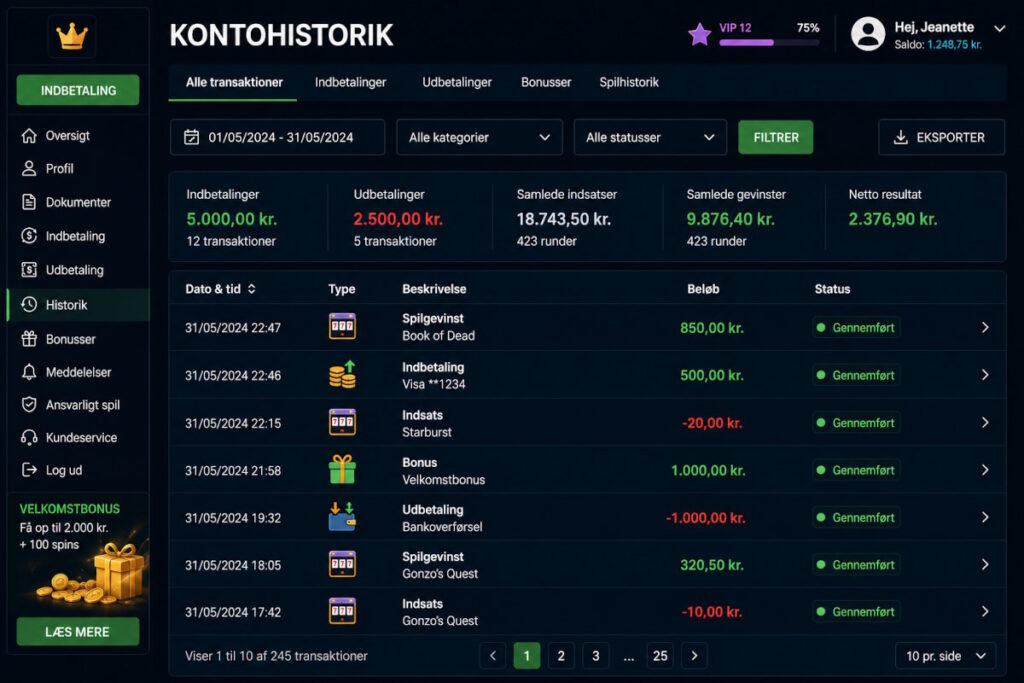Switch to the Spilhistorik tab

click(629, 82)
